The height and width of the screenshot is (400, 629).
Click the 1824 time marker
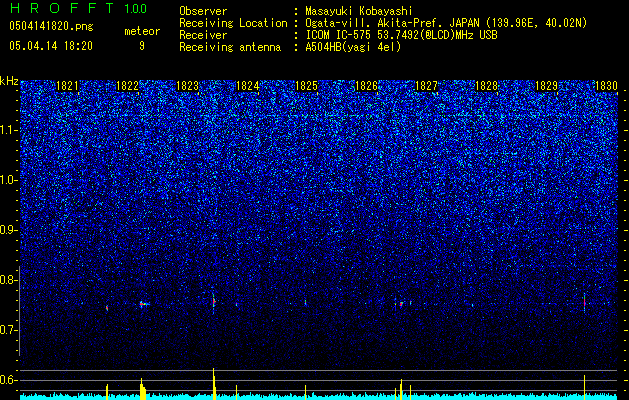[x=248, y=86]
